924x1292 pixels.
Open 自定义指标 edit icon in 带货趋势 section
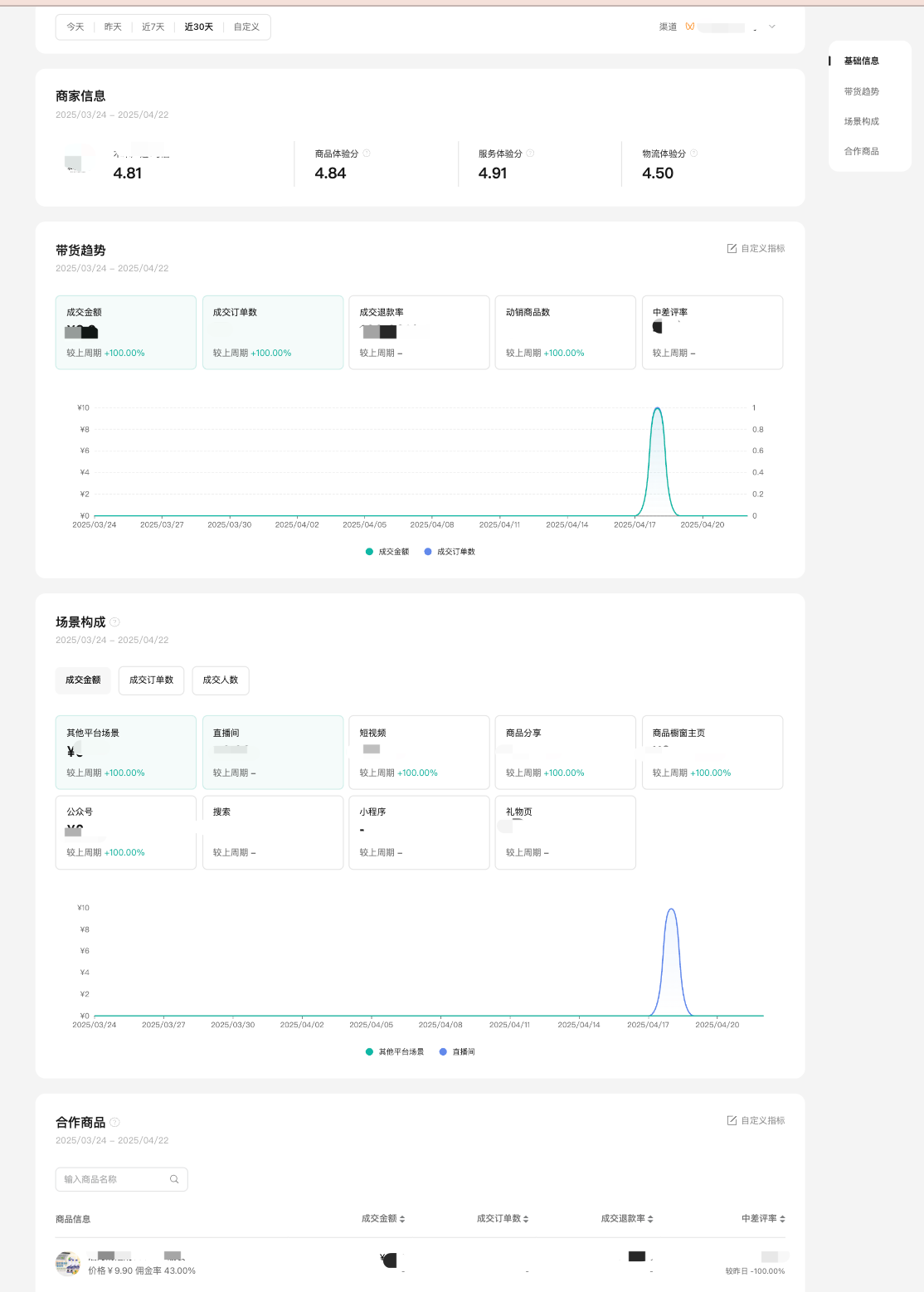pos(732,249)
